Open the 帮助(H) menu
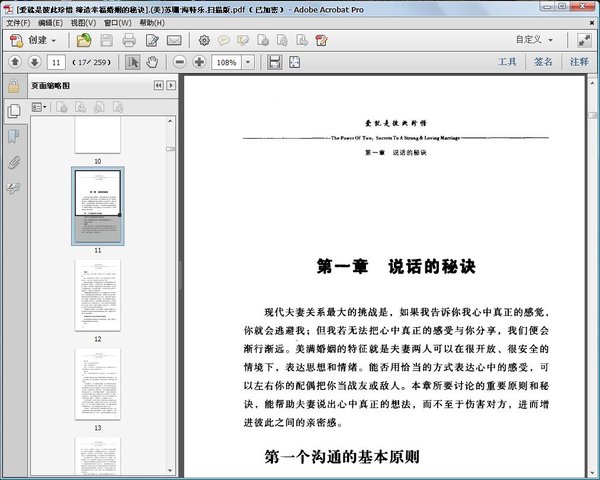 click(x=152, y=23)
